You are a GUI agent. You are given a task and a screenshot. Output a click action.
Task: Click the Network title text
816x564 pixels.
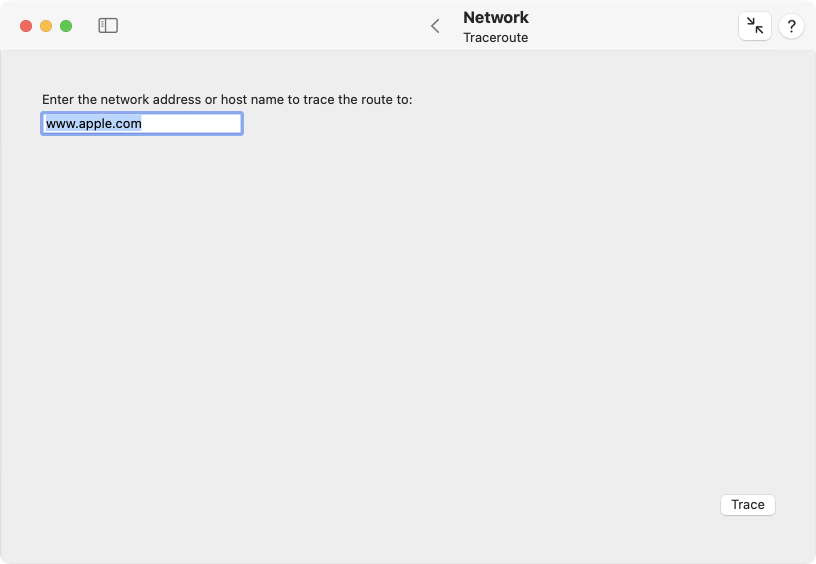click(496, 17)
